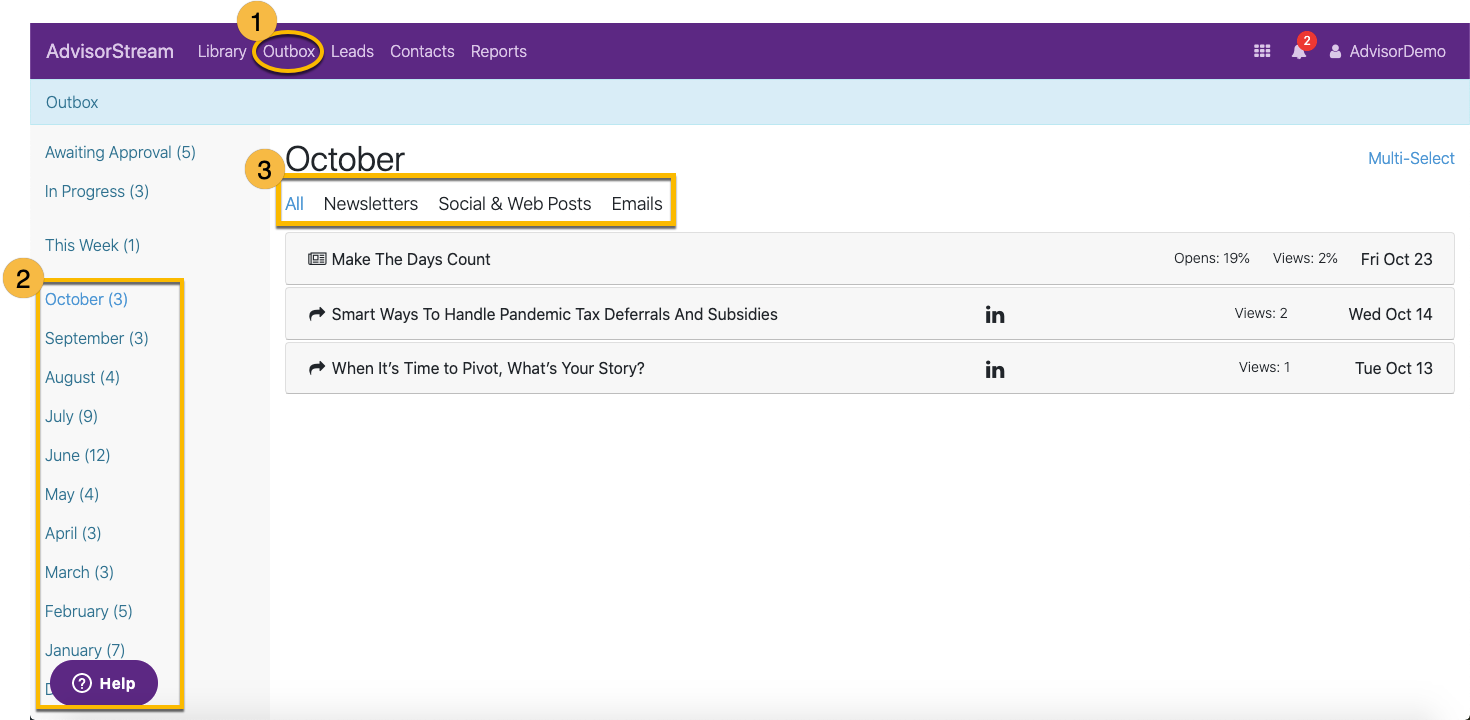Click the user profile icon beside AdvisorDemo
Screen dimensions: 1470x720
coord(1335,51)
